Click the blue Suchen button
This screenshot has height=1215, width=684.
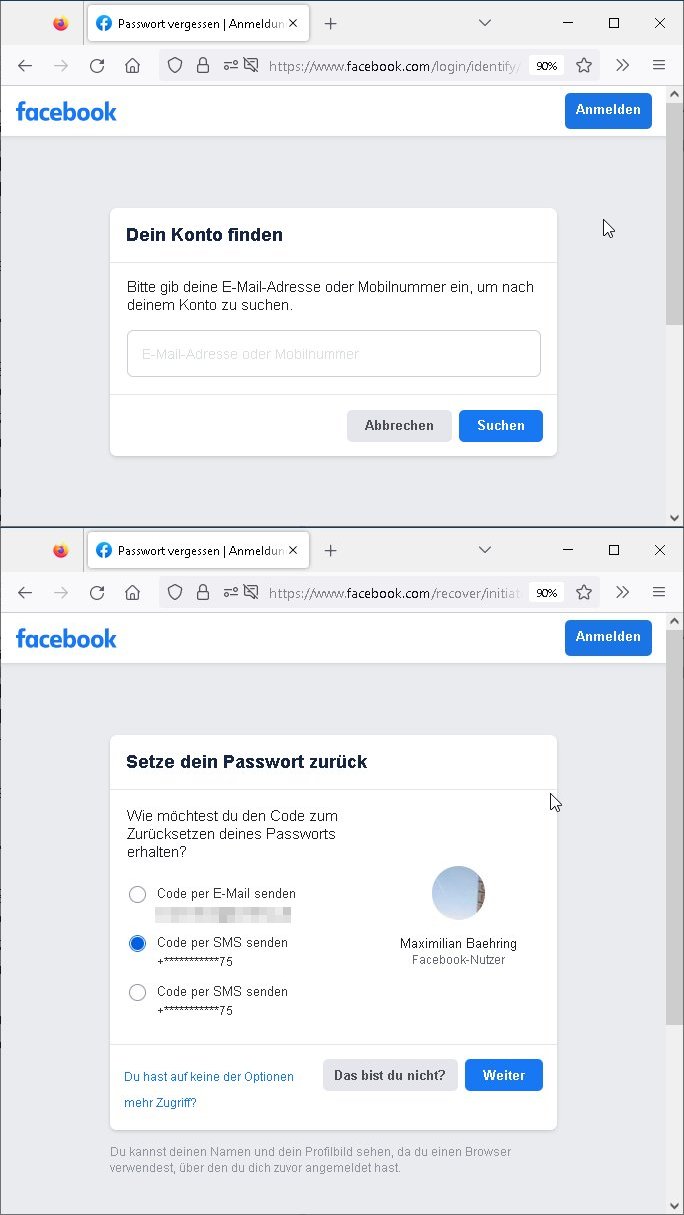pos(501,426)
